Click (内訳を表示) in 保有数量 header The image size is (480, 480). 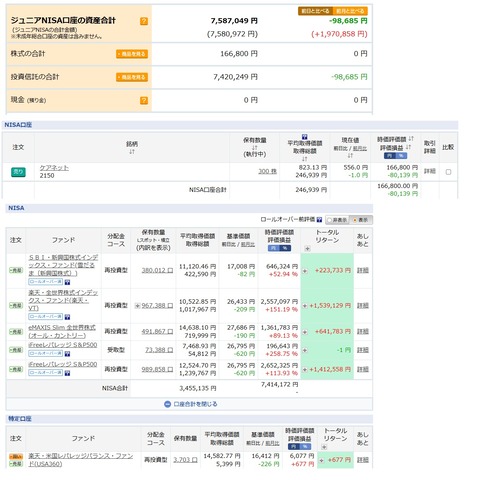click(153, 248)
